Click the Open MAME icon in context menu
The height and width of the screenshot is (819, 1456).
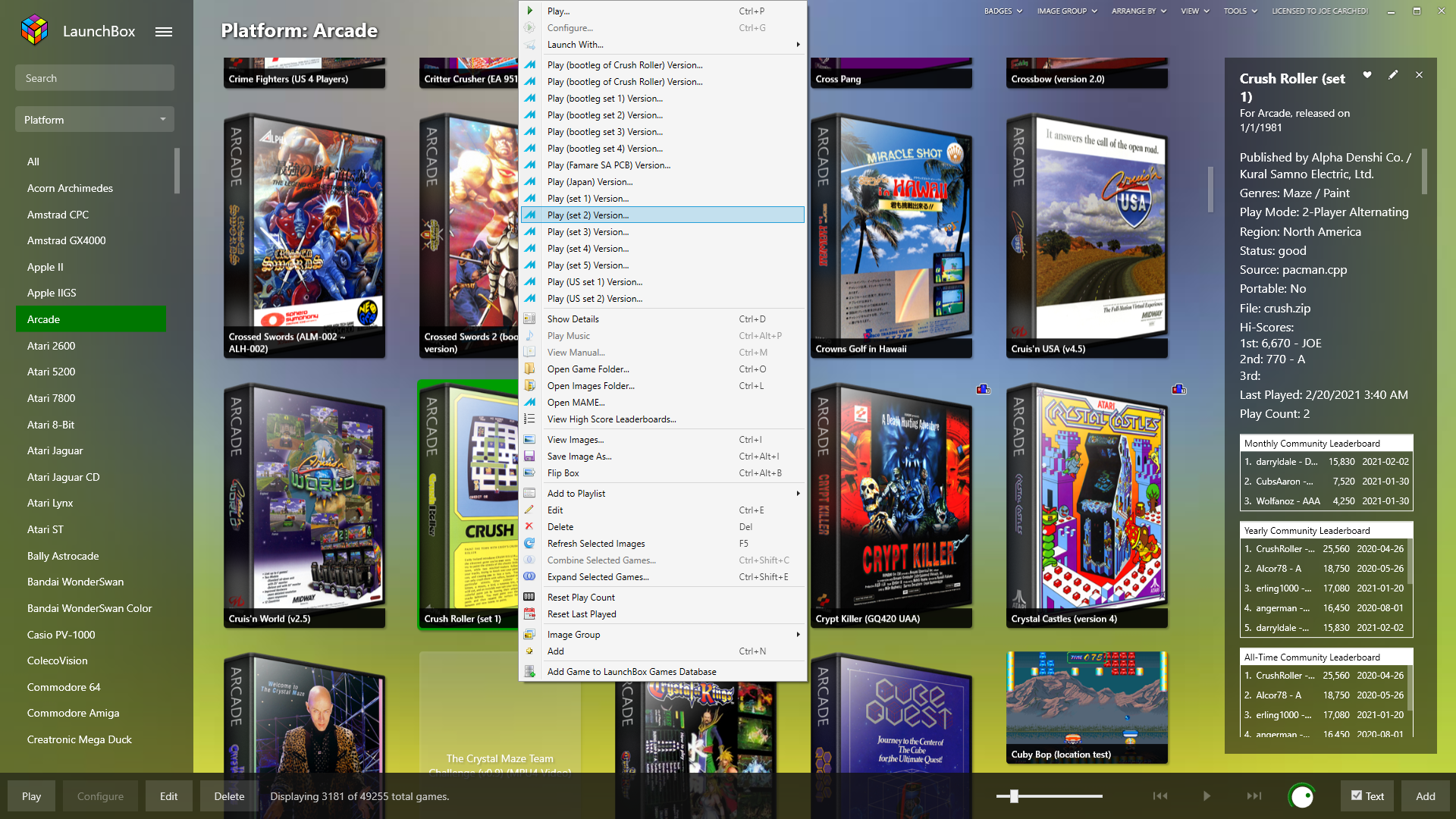point(530,403)
